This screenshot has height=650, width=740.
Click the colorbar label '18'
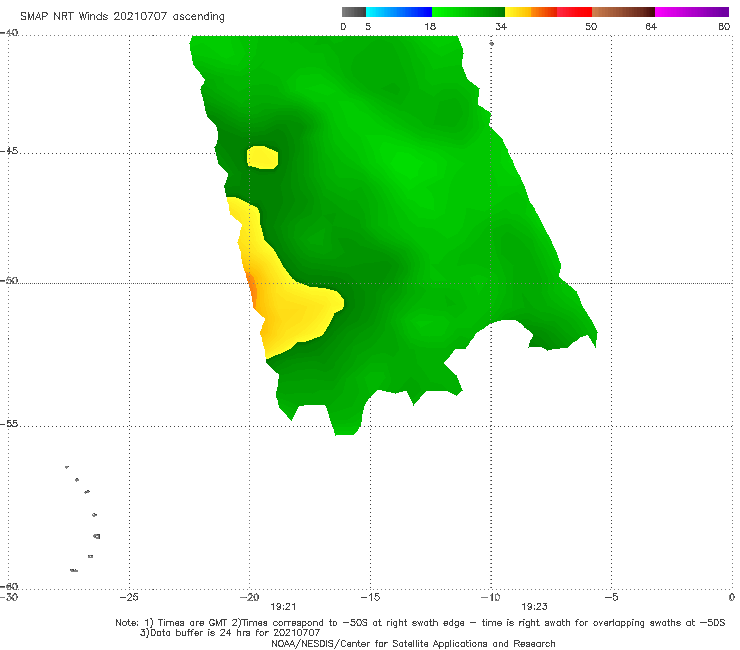click(430, 26)
